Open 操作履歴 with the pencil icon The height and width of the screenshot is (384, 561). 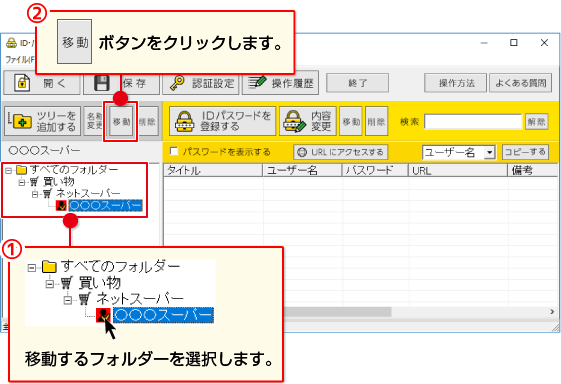(x=280, y=83)
